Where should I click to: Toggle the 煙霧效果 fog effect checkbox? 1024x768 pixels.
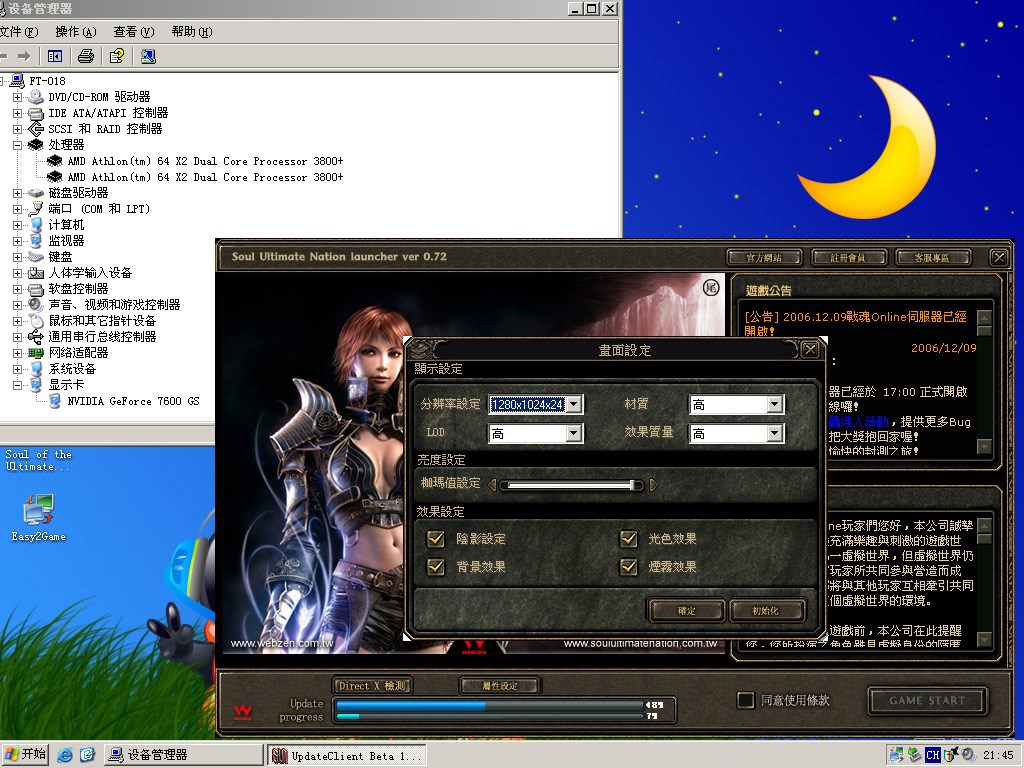[x=628, y=567]
